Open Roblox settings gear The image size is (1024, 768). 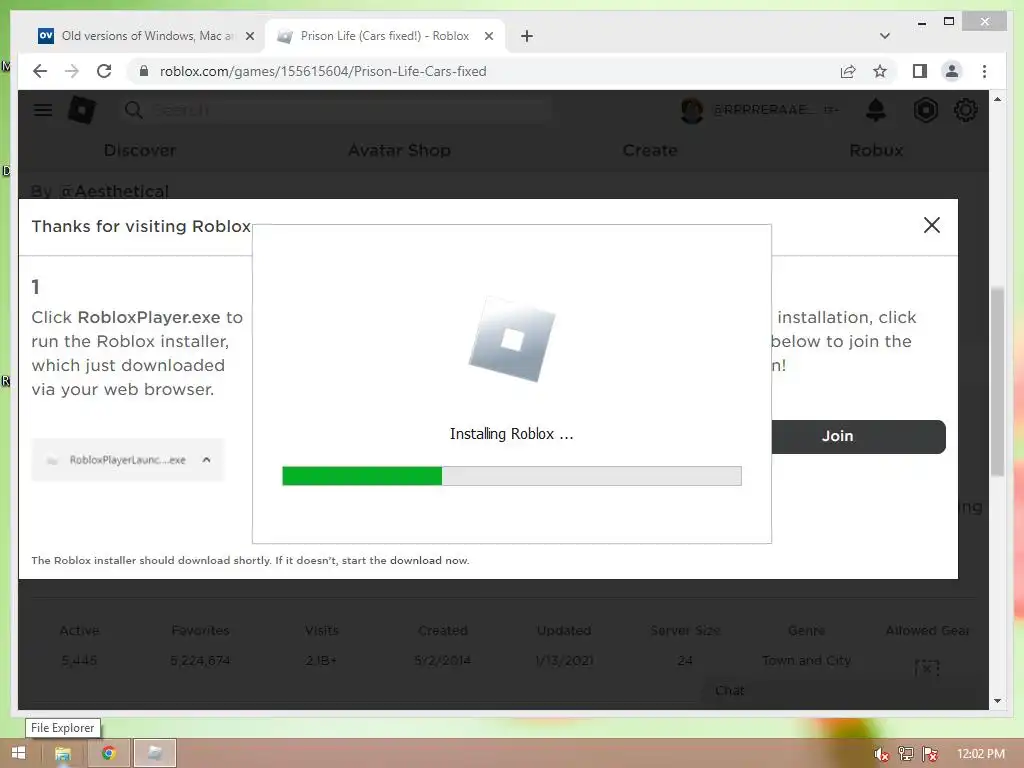coord(965,110)
